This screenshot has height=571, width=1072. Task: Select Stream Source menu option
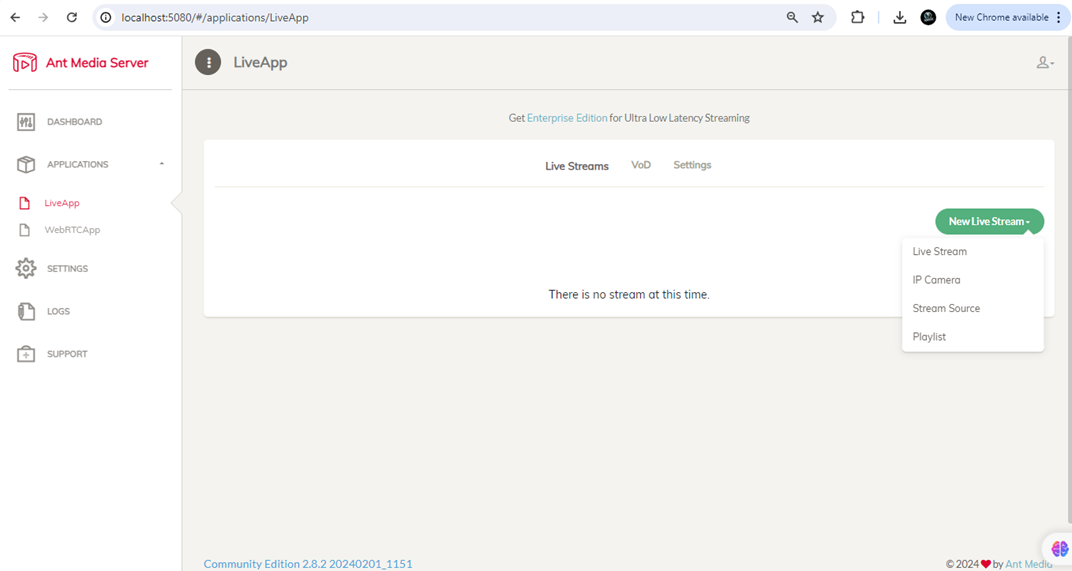click(946, 308)
